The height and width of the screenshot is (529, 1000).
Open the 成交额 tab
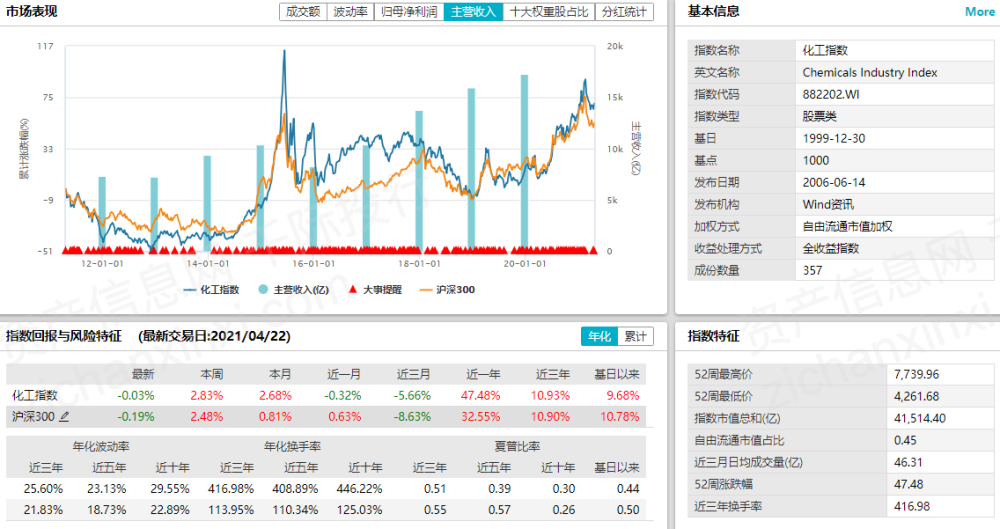tap(303, 12)
